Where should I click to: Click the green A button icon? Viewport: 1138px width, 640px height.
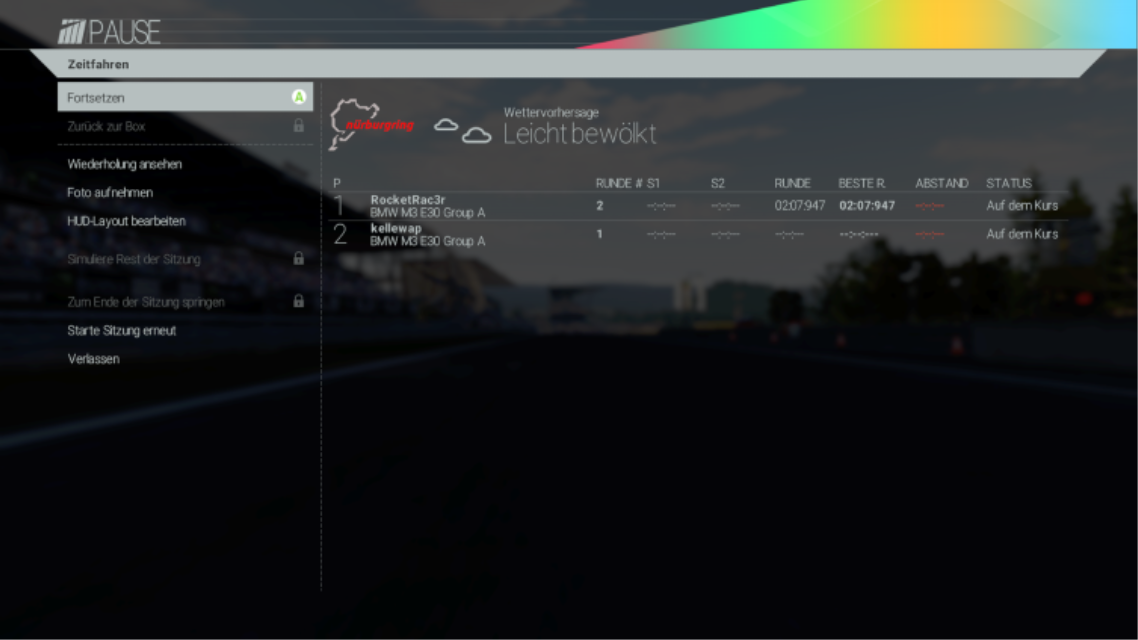(x=298, y=97)
